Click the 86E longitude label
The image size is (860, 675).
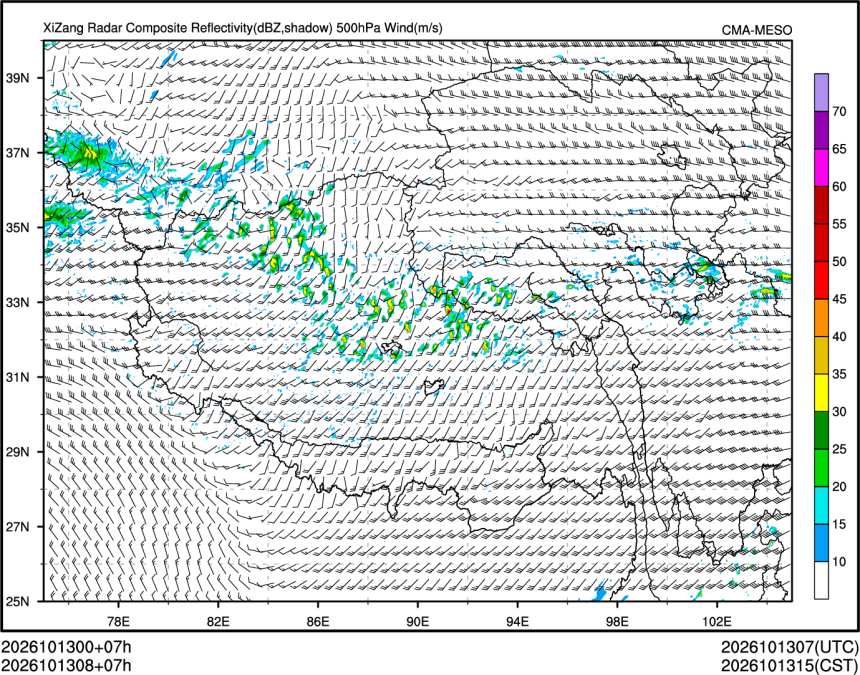(318, 621)
